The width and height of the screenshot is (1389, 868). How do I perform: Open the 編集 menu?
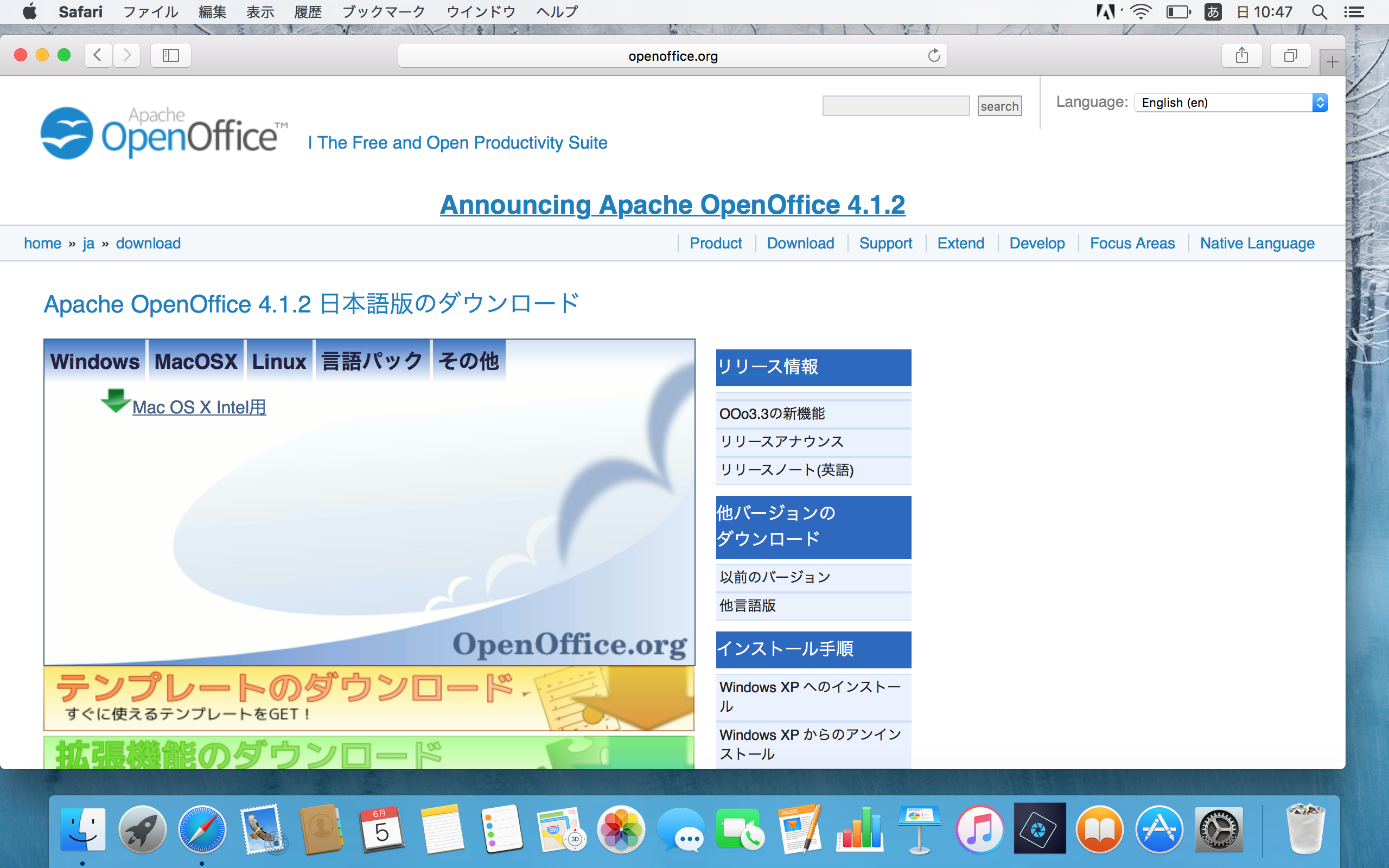coord(212,12)
